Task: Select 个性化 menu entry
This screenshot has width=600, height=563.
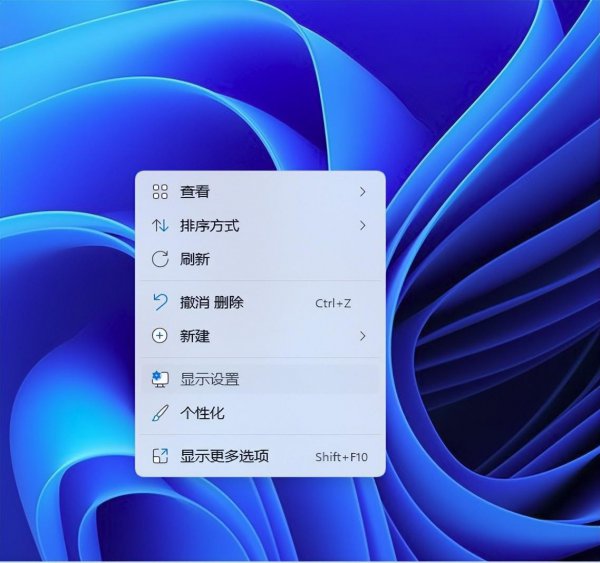Action: (260, 413)
